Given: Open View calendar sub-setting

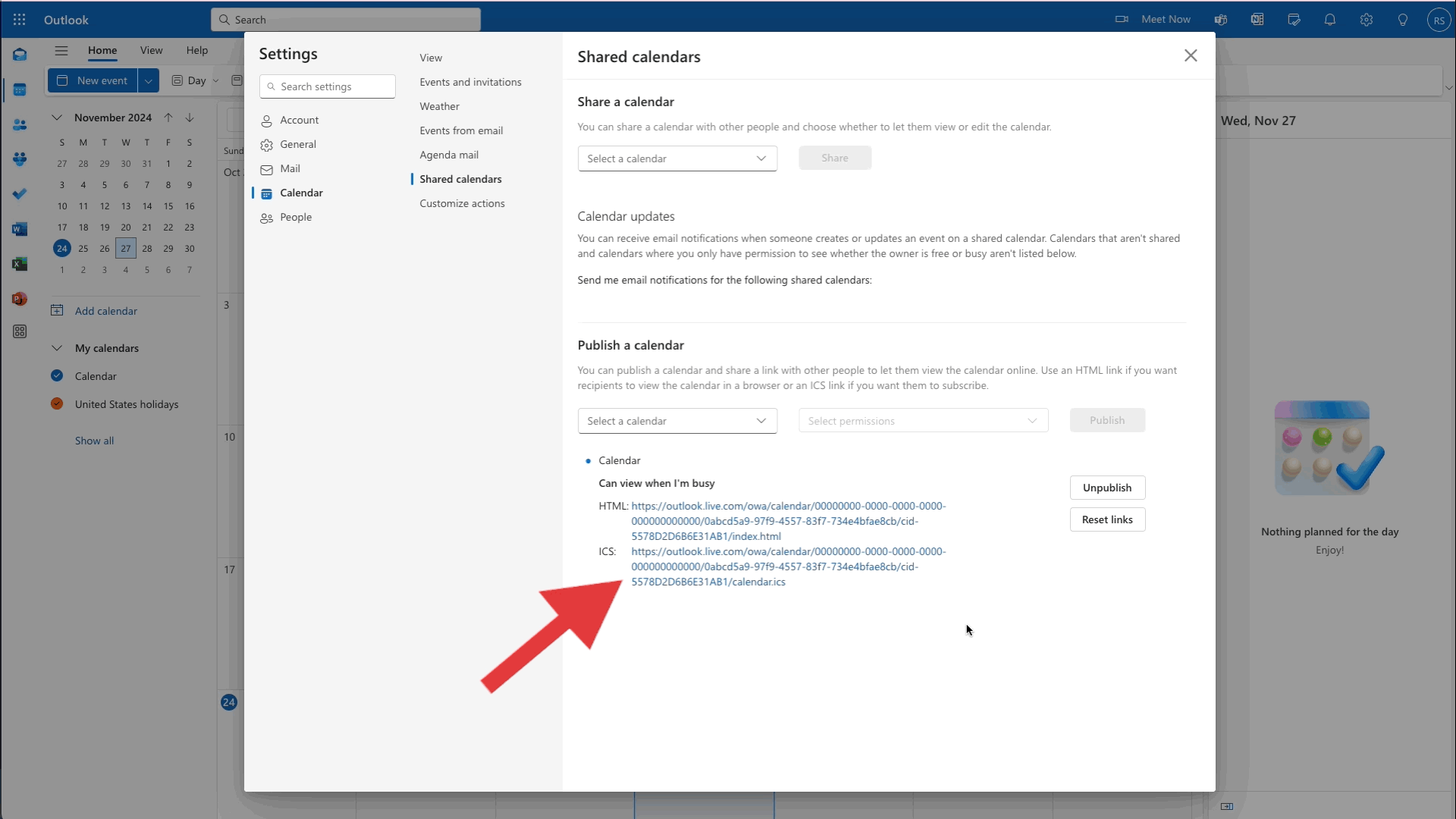Looking at the screenshot, I should pyautogui.click(x=431, y=58).
